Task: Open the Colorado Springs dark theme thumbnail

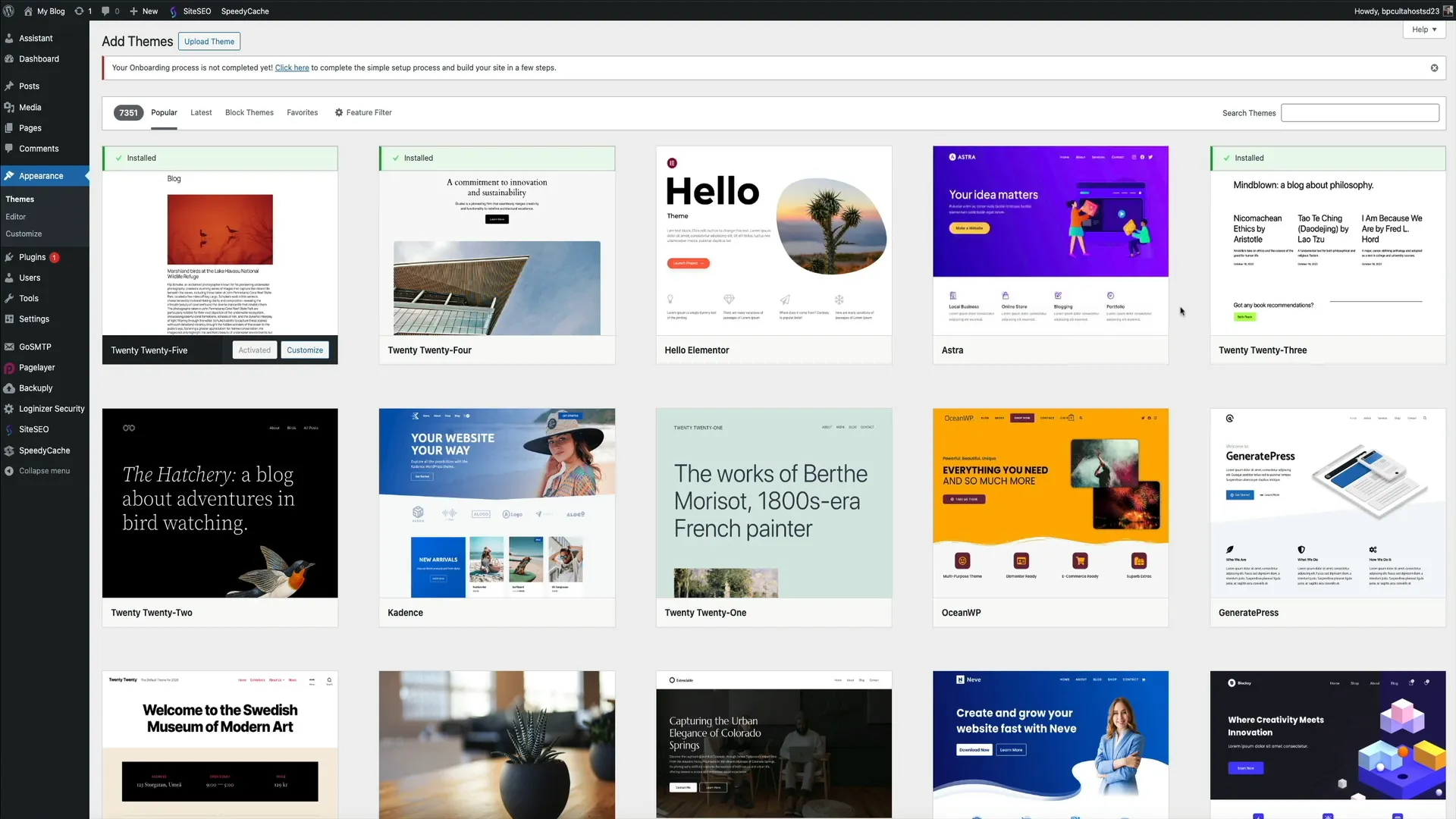Action: pos(773,745)
